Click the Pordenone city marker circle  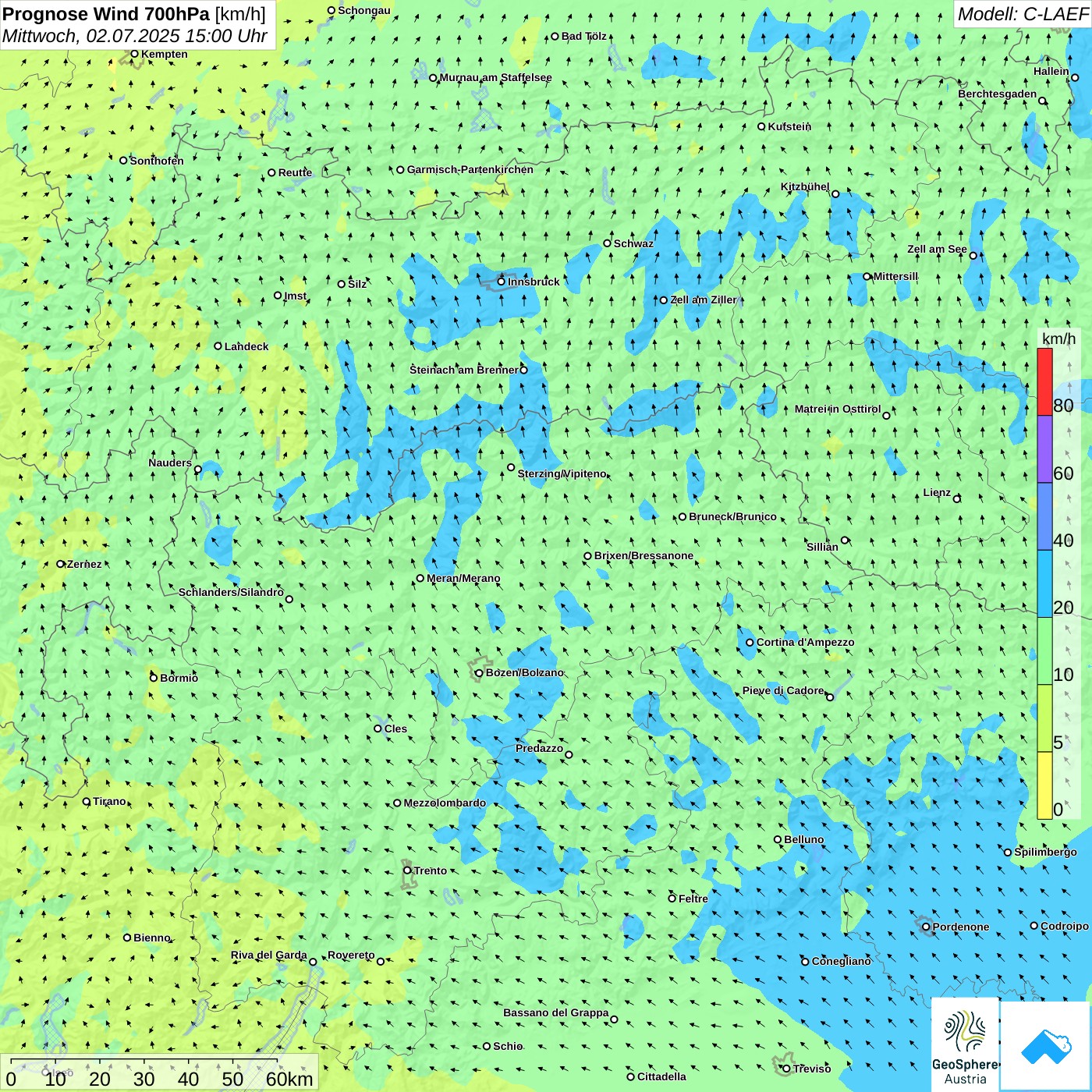coord(926,927)
